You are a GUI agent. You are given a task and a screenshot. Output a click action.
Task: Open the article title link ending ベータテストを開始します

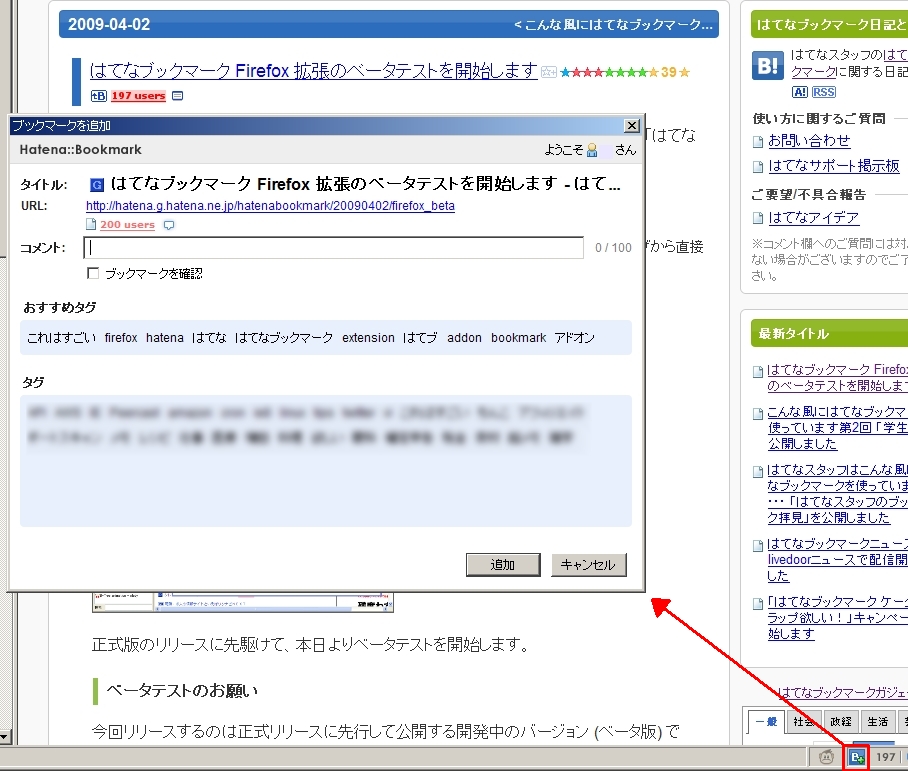[x=313, y=71]
